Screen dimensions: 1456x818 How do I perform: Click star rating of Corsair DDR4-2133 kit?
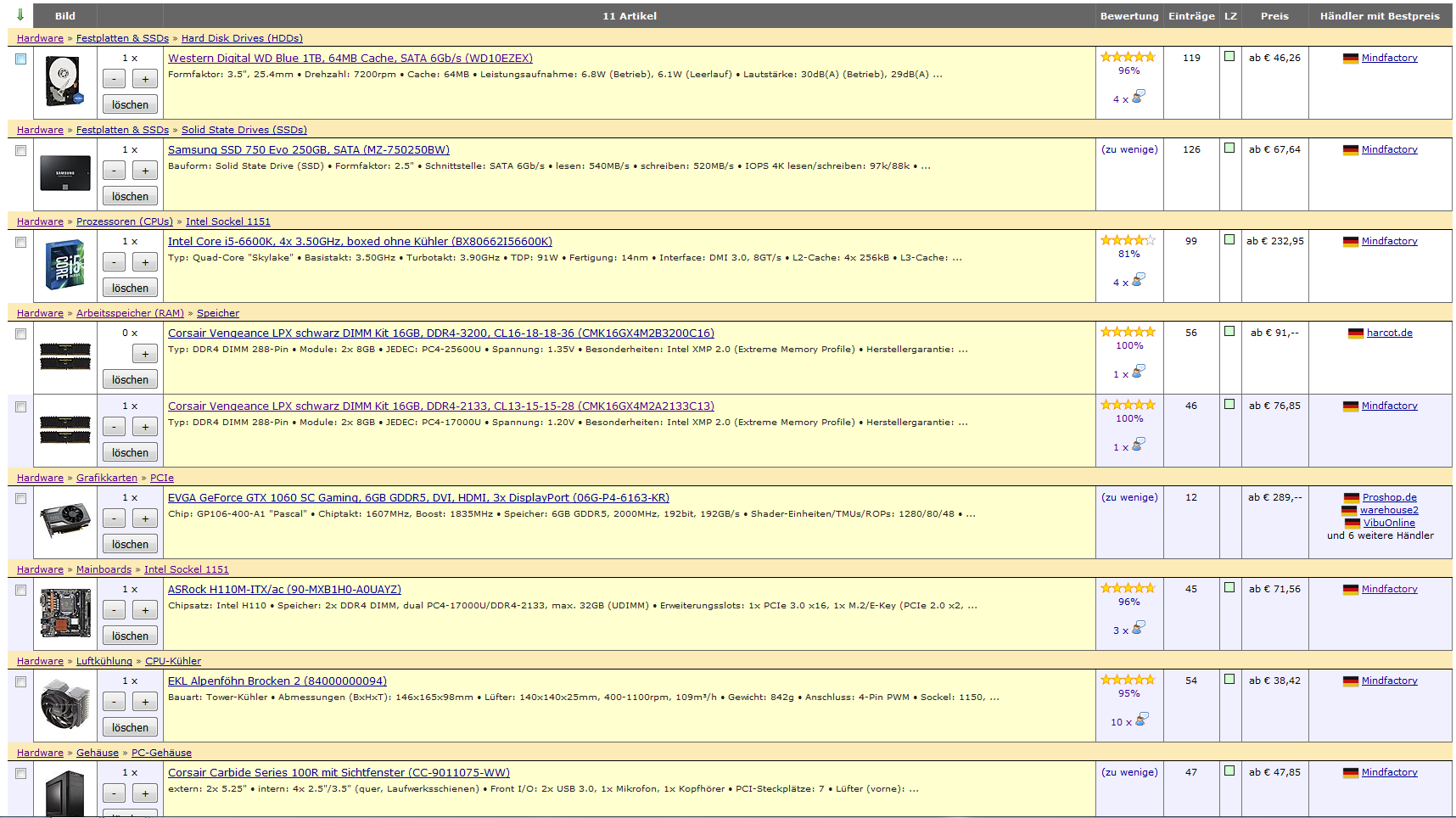tap(1128, 405)
